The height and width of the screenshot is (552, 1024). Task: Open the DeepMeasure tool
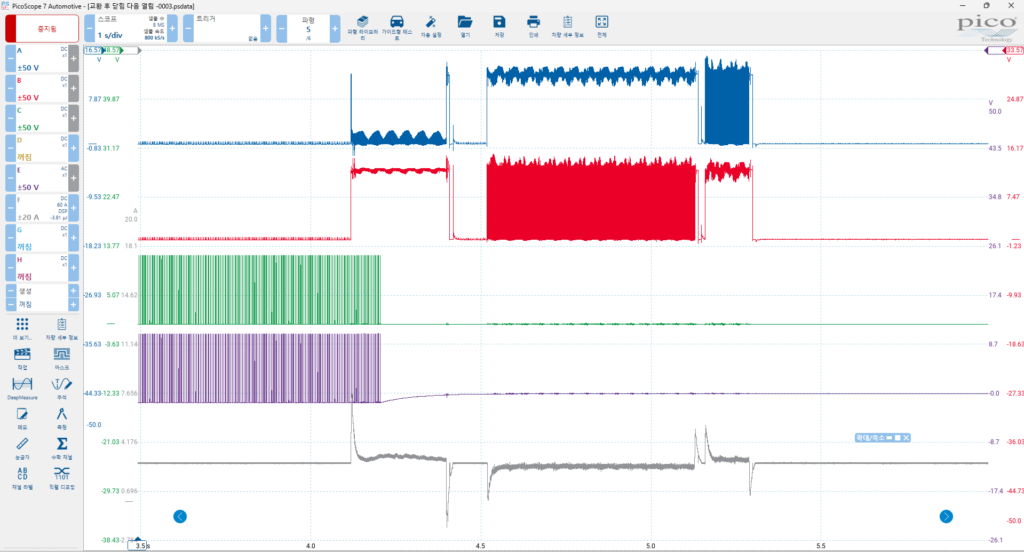click(x=22, y=386)
